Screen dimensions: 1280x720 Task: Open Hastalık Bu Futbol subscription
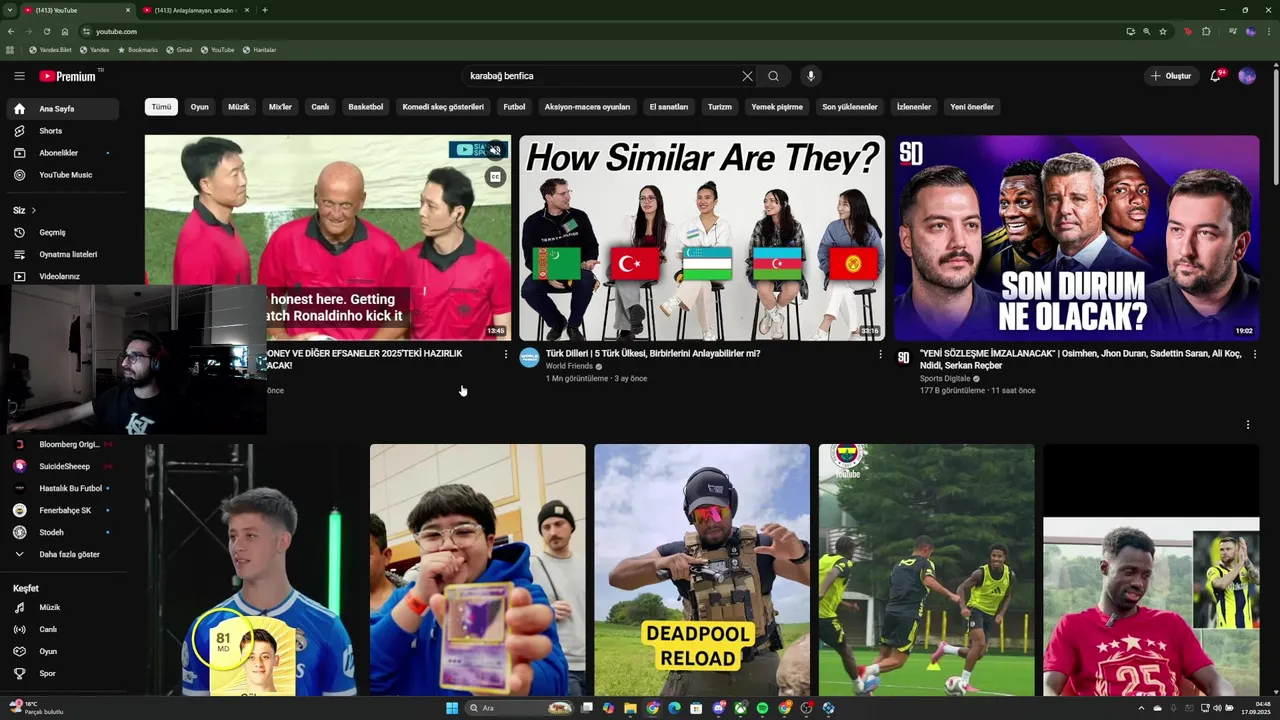(x=62, y=488)
